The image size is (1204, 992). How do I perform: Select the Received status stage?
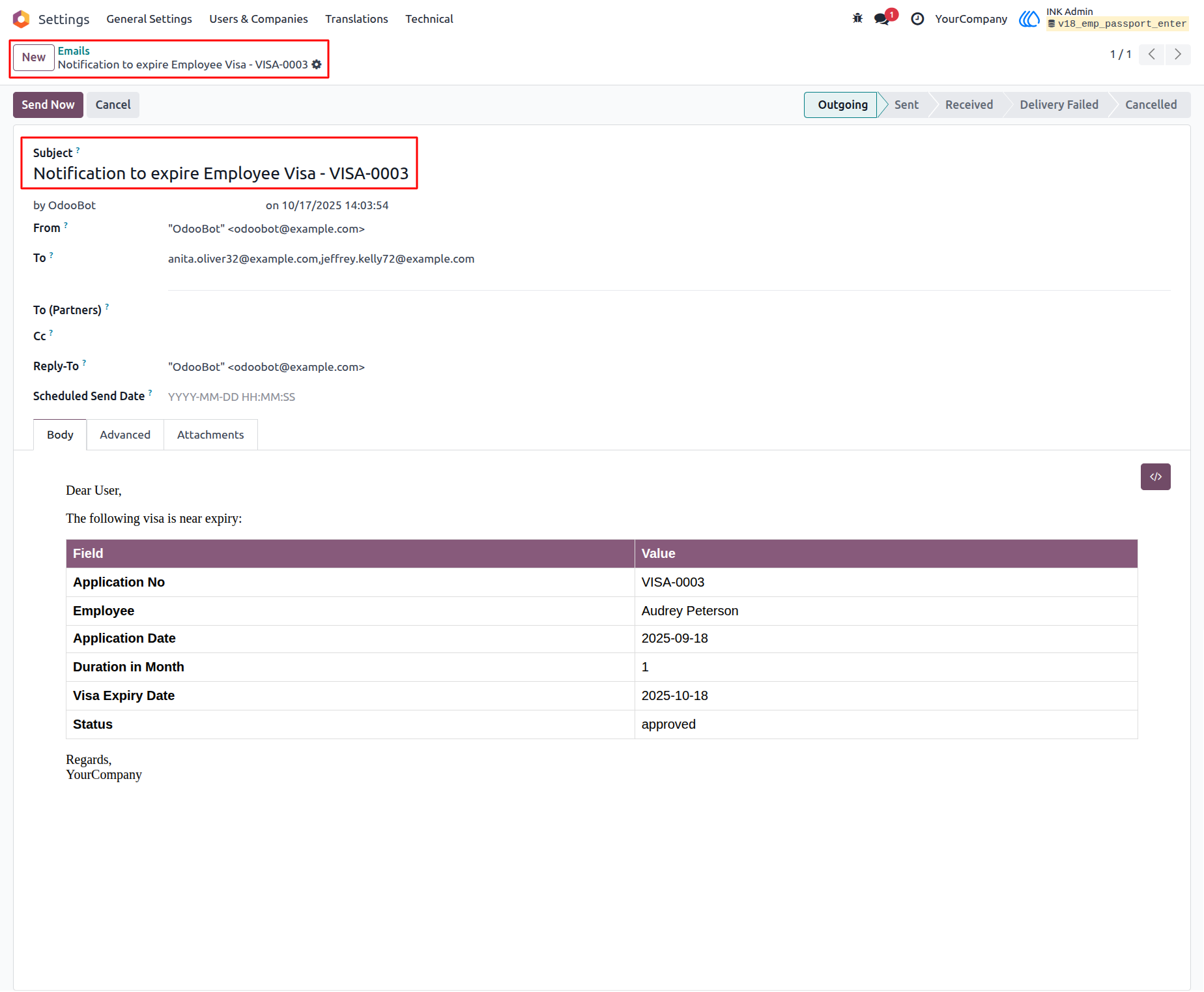tap(969, 105)
